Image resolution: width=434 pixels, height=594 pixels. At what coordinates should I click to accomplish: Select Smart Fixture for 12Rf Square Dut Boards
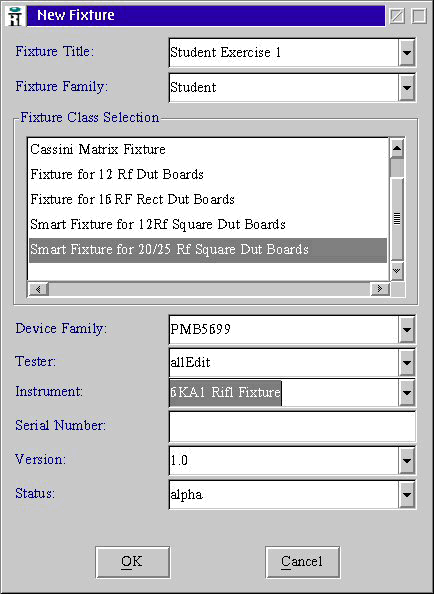[x=208, y=224]
